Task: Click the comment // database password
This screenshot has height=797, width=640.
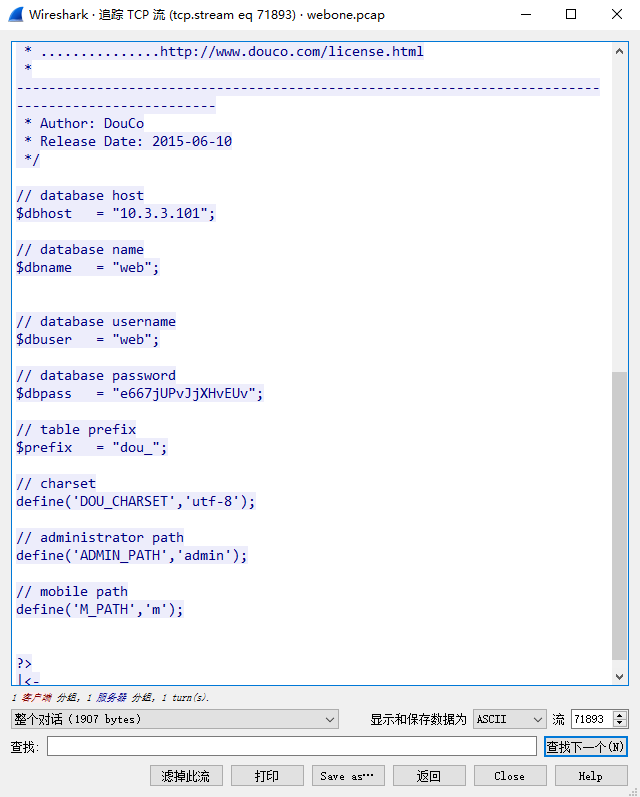Action: [96, 376]
